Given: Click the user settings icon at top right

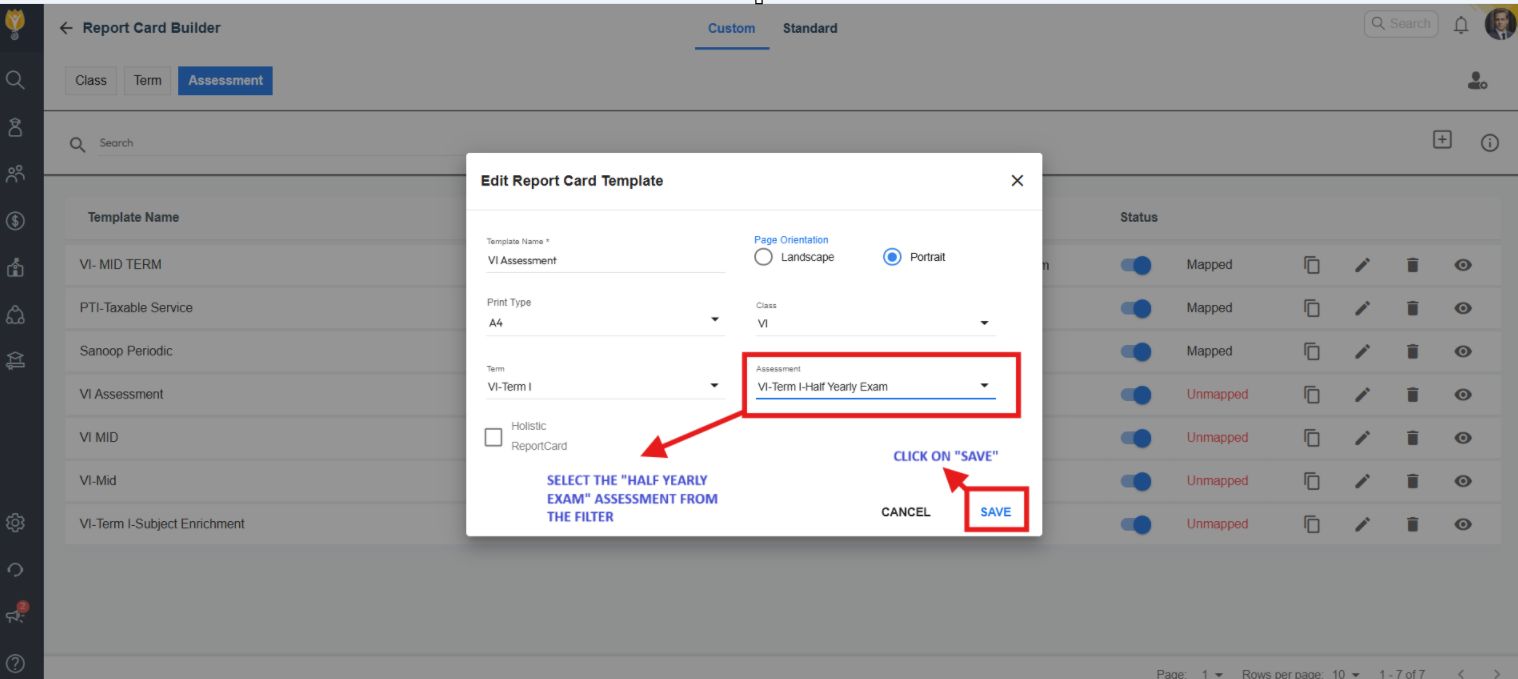Looking at the screenshot, I should 1477,82.
